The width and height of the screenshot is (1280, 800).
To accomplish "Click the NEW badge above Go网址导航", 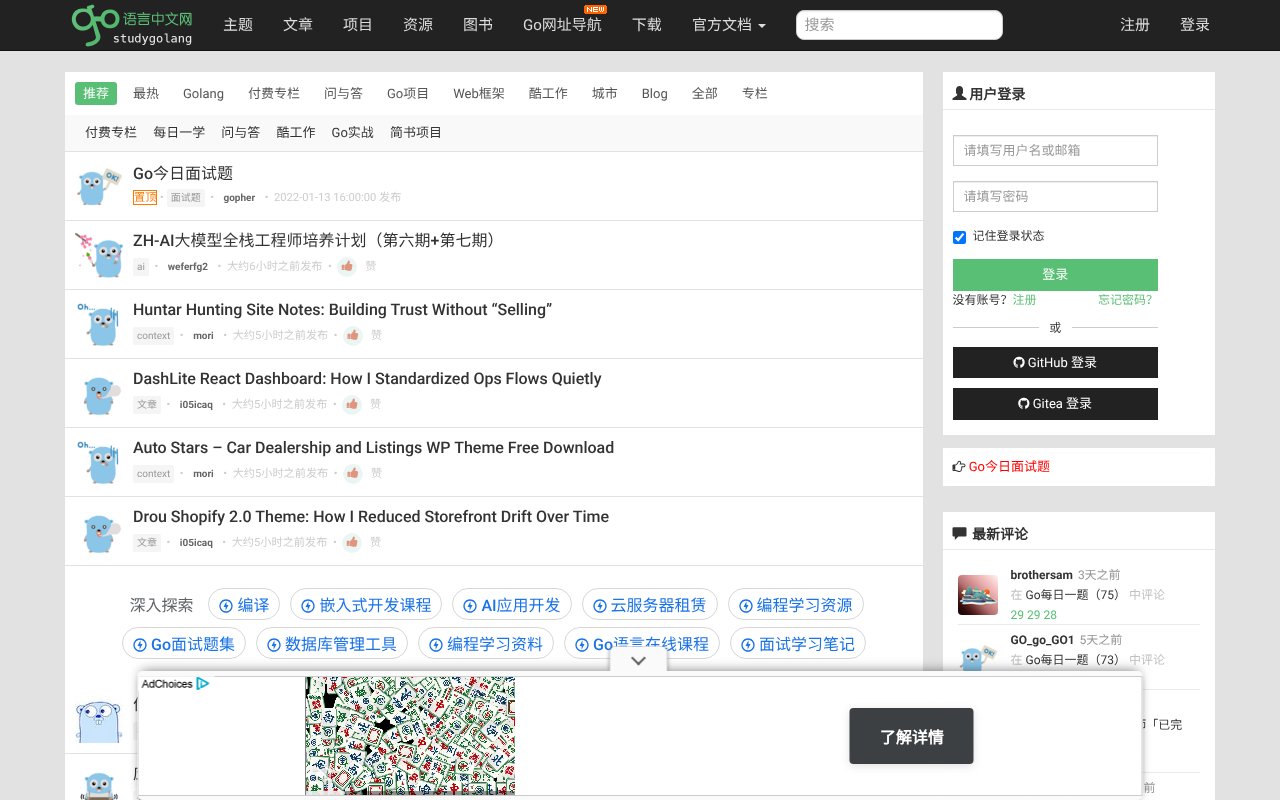I will [x=595, y=9].
